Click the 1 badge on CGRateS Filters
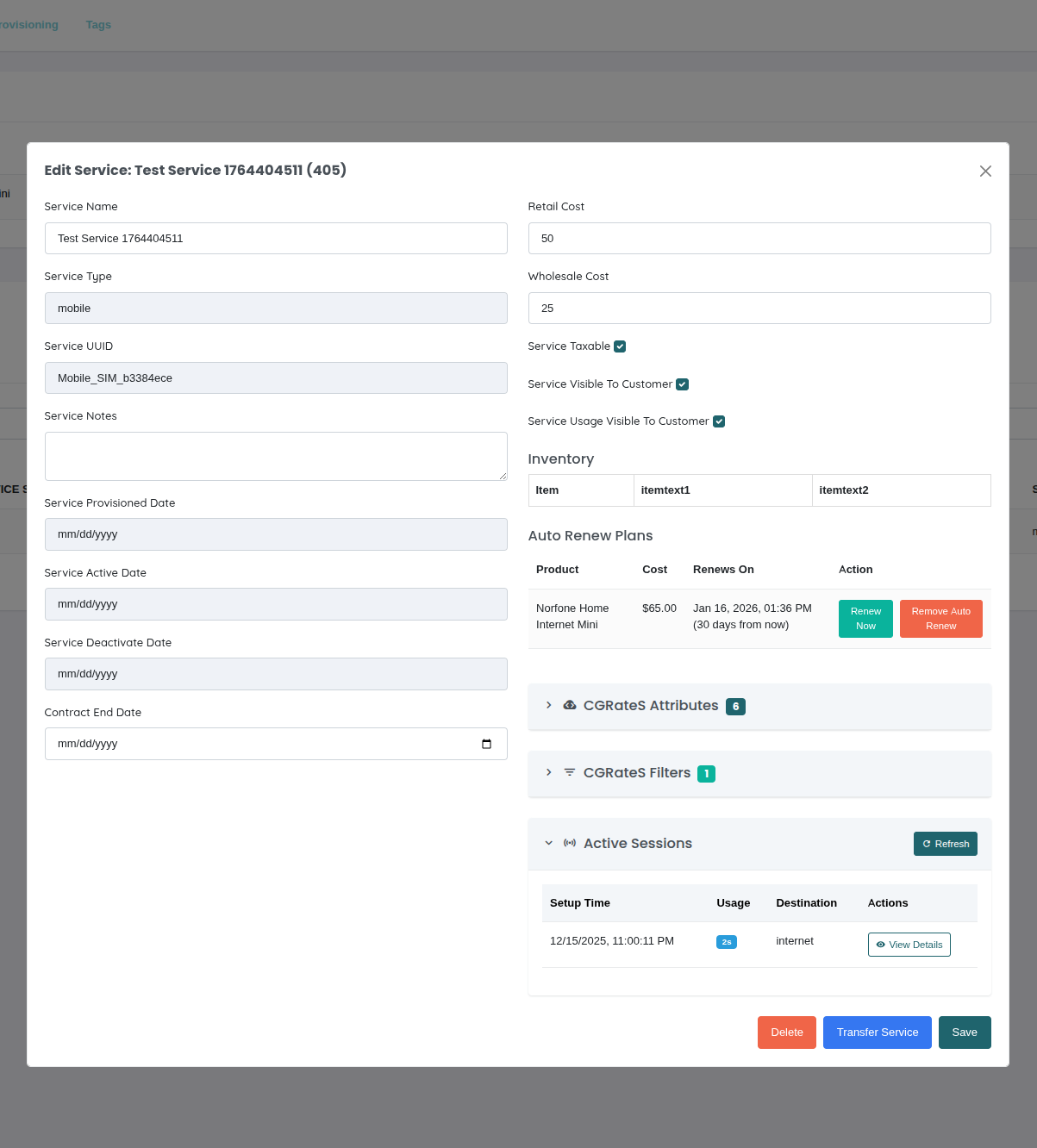Image resolution: width=1037 pixels, height=1148 pixels. 706,773
